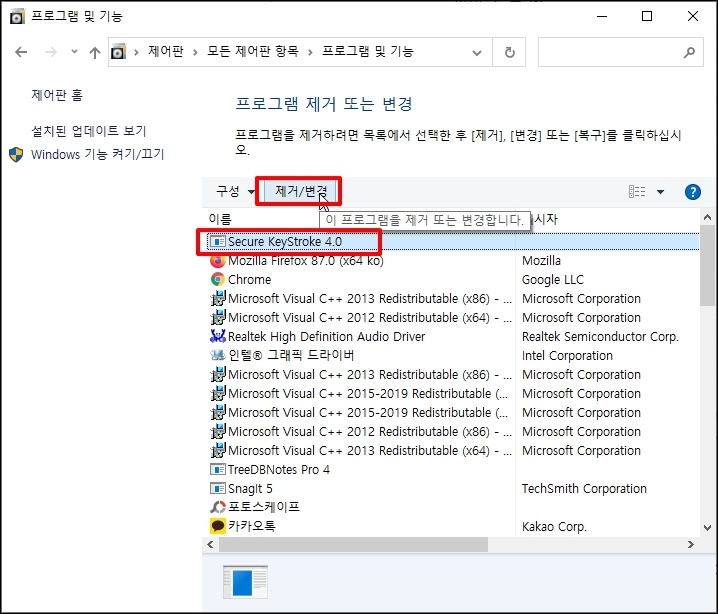Screen dimensions: 718x614
Task: Click 프로그램 및 기능 breadcrumb
Action: 368,51
